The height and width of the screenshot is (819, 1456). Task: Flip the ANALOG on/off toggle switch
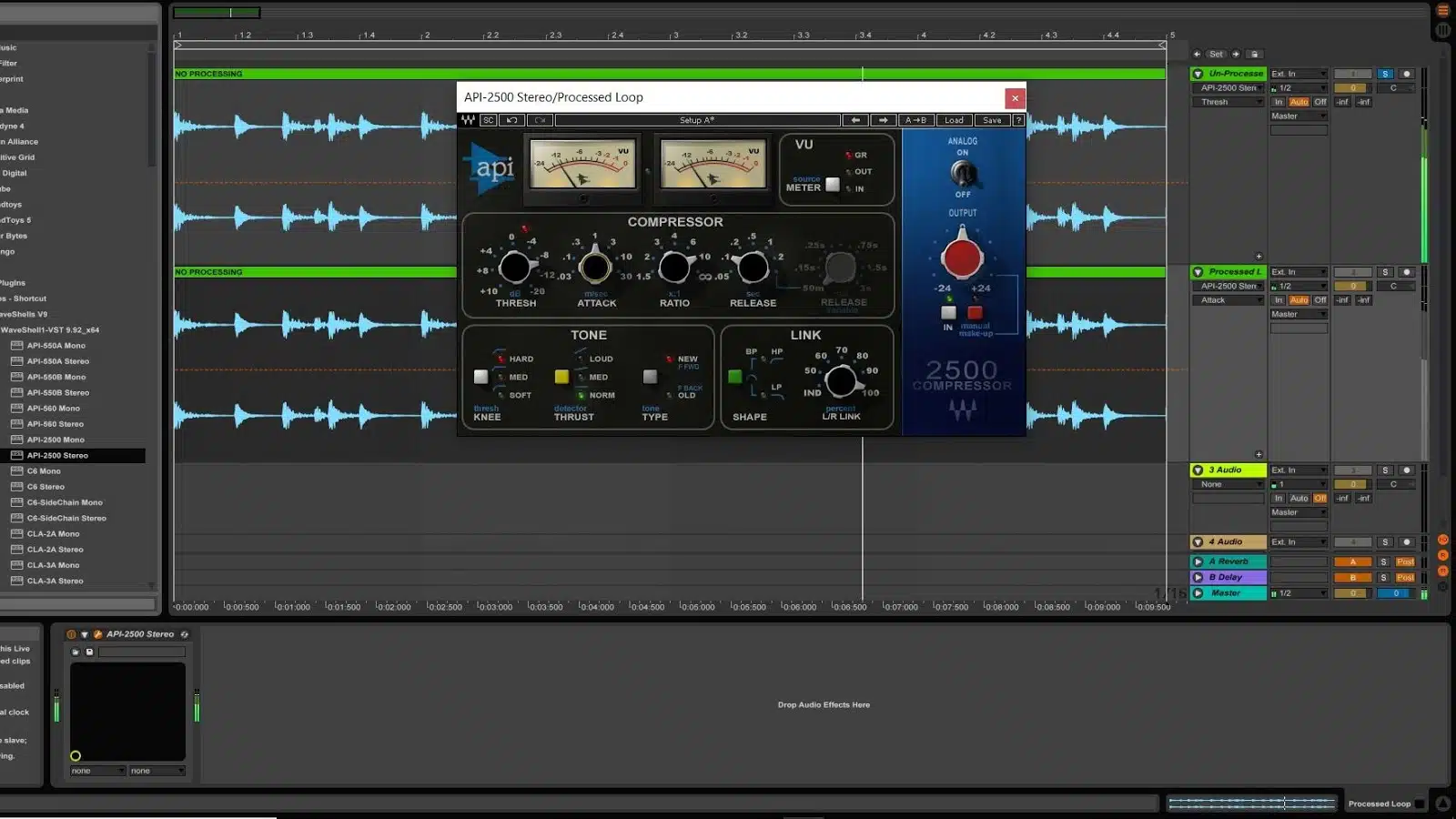(x=963, y=172)
